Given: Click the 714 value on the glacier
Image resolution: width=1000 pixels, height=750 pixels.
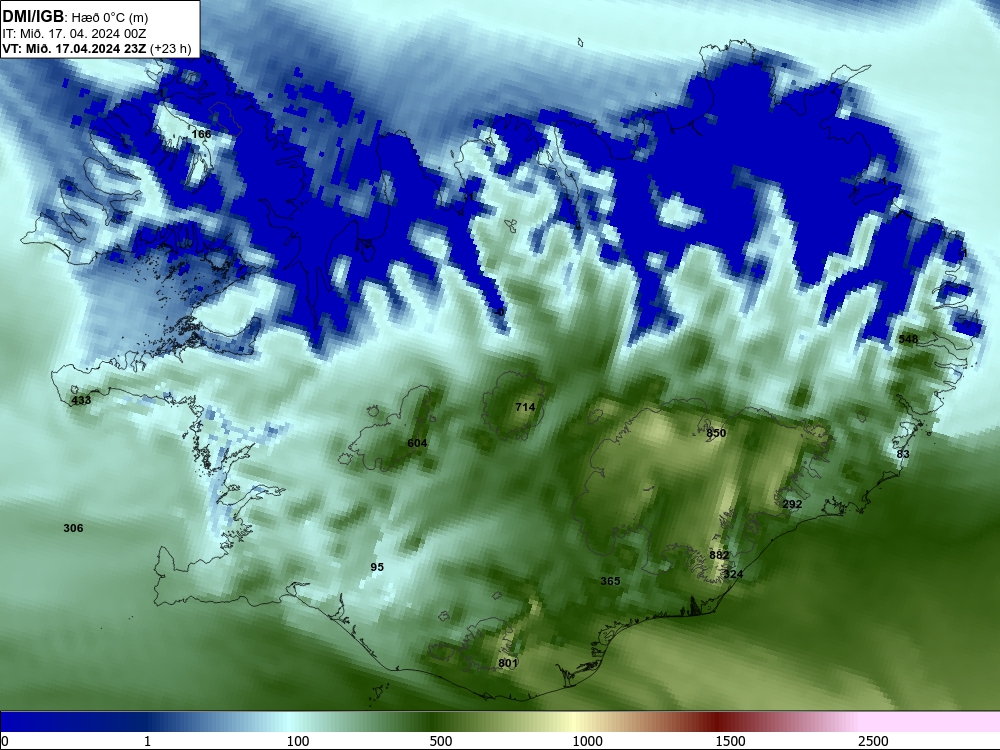Looking at the screenshot, I should pyautogui.click(x=525, y=407).
